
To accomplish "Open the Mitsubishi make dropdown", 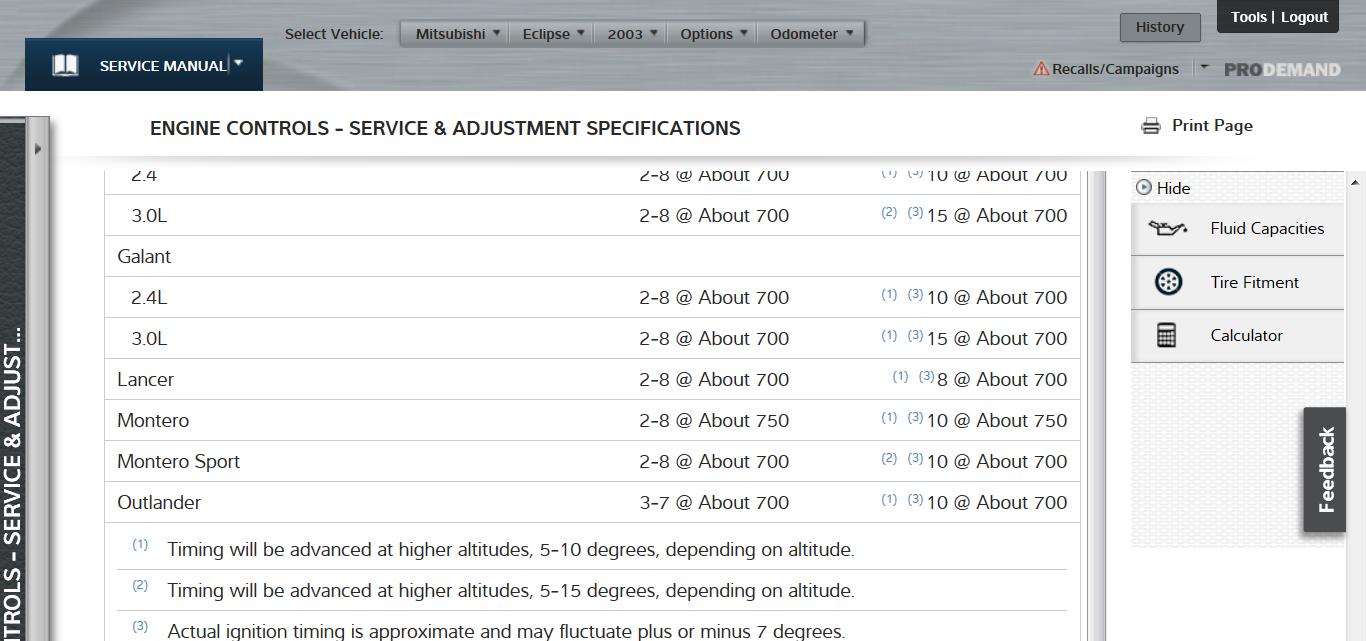I will (x=458, y=34).
